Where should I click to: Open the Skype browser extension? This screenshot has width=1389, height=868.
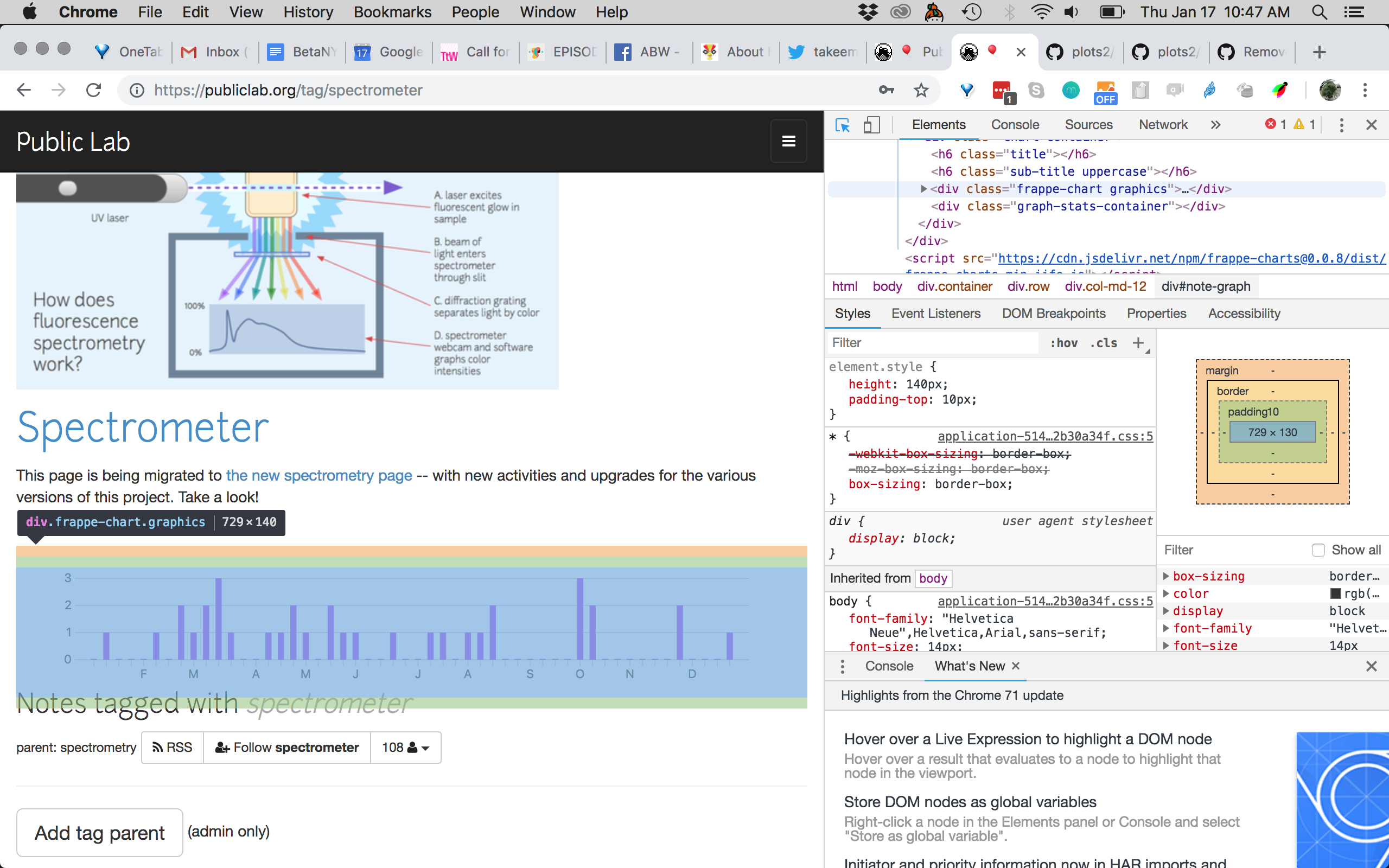tap(1036, 90)
